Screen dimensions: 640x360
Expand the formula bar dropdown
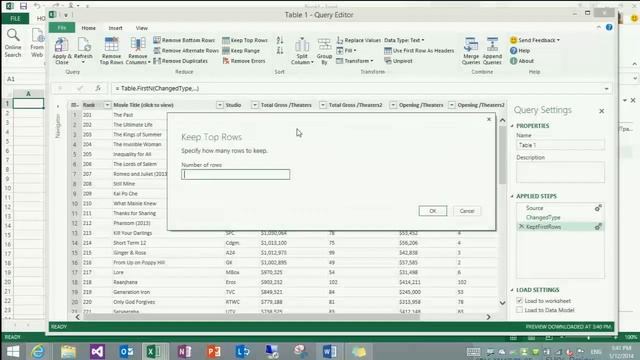pos(606,89)
